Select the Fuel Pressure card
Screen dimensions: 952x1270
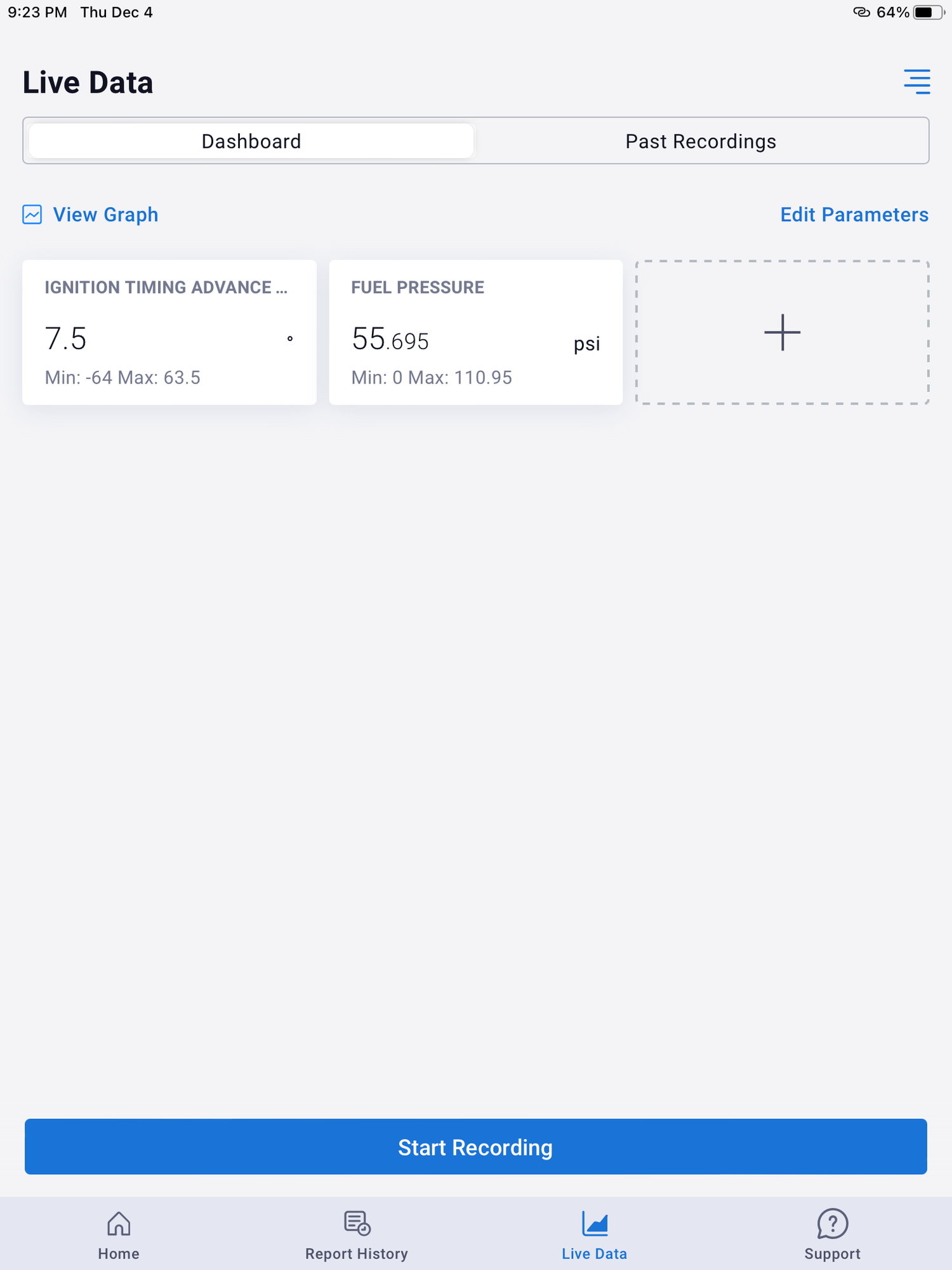[475, 332]
